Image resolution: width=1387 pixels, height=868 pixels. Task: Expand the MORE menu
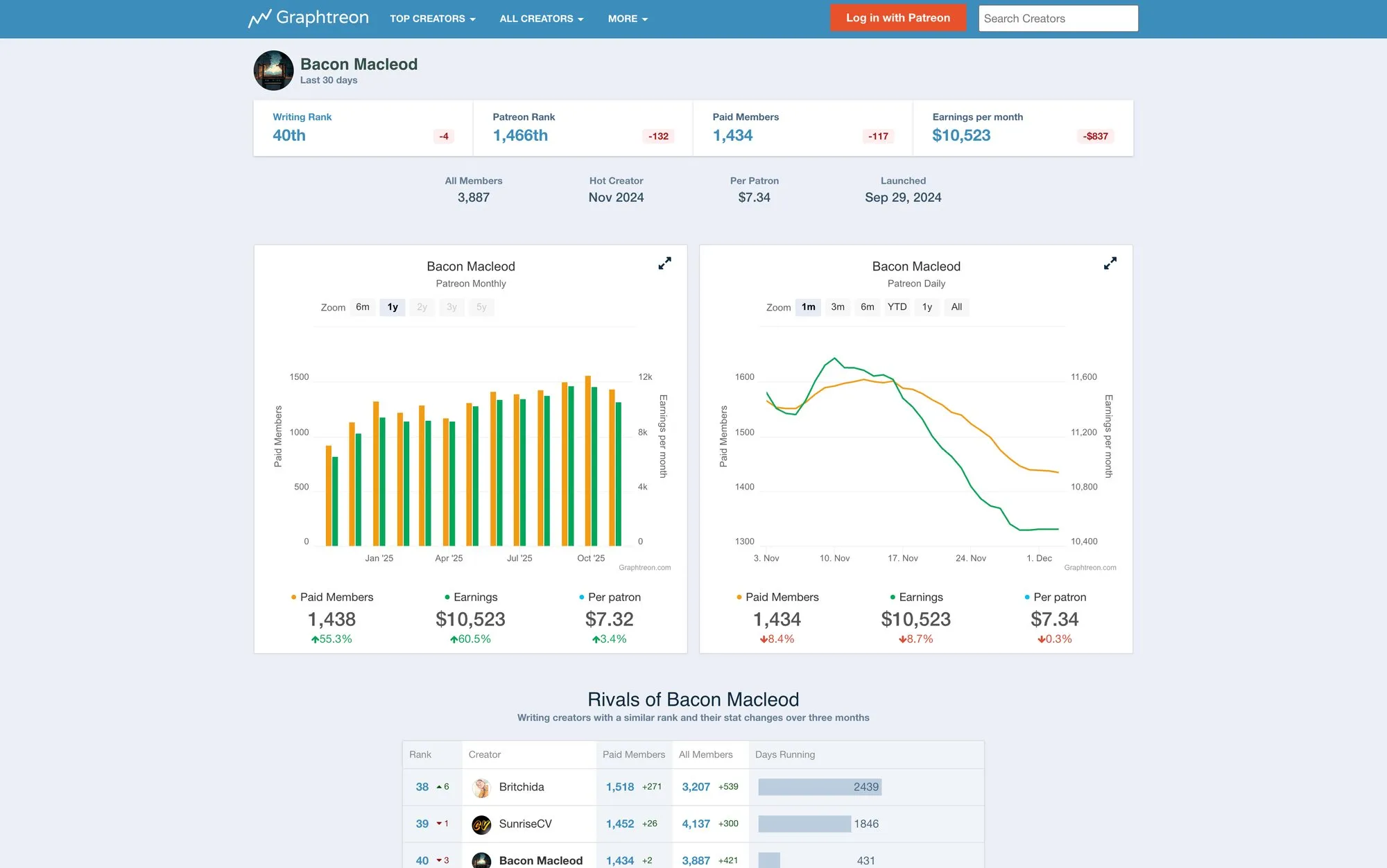click(x=626, y=19)
